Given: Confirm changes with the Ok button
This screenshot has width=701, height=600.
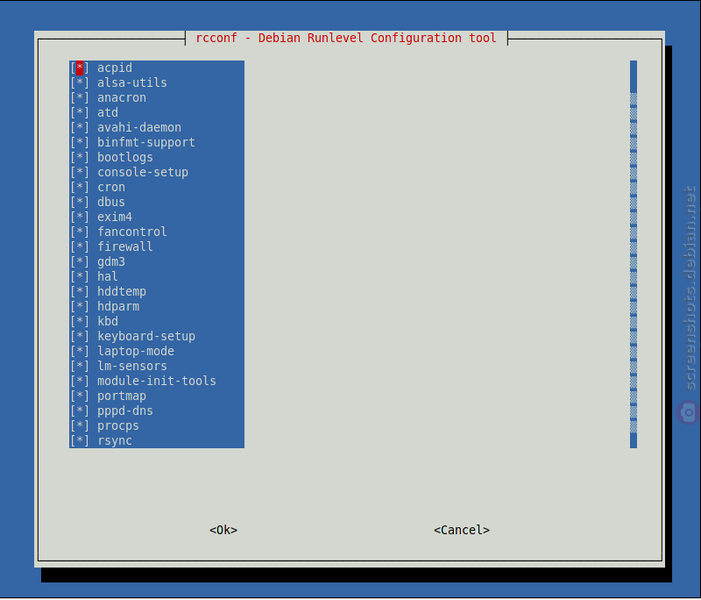Looking at the screenshot, I should coord(224,530).
